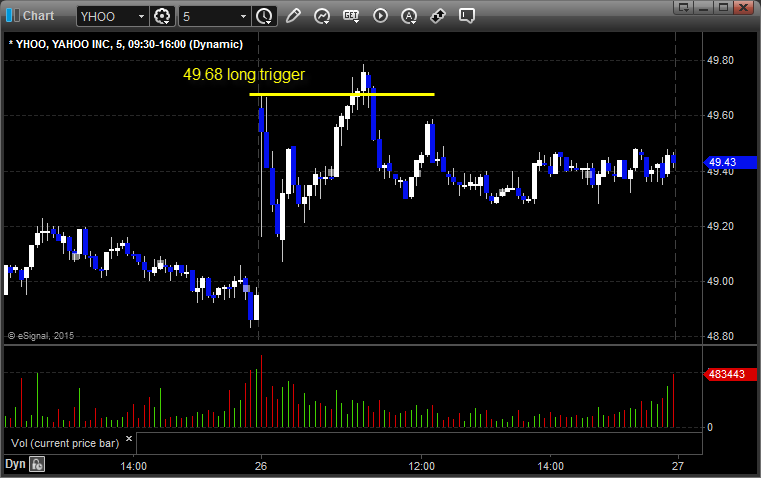Click the volume axis 0 label

710,428
